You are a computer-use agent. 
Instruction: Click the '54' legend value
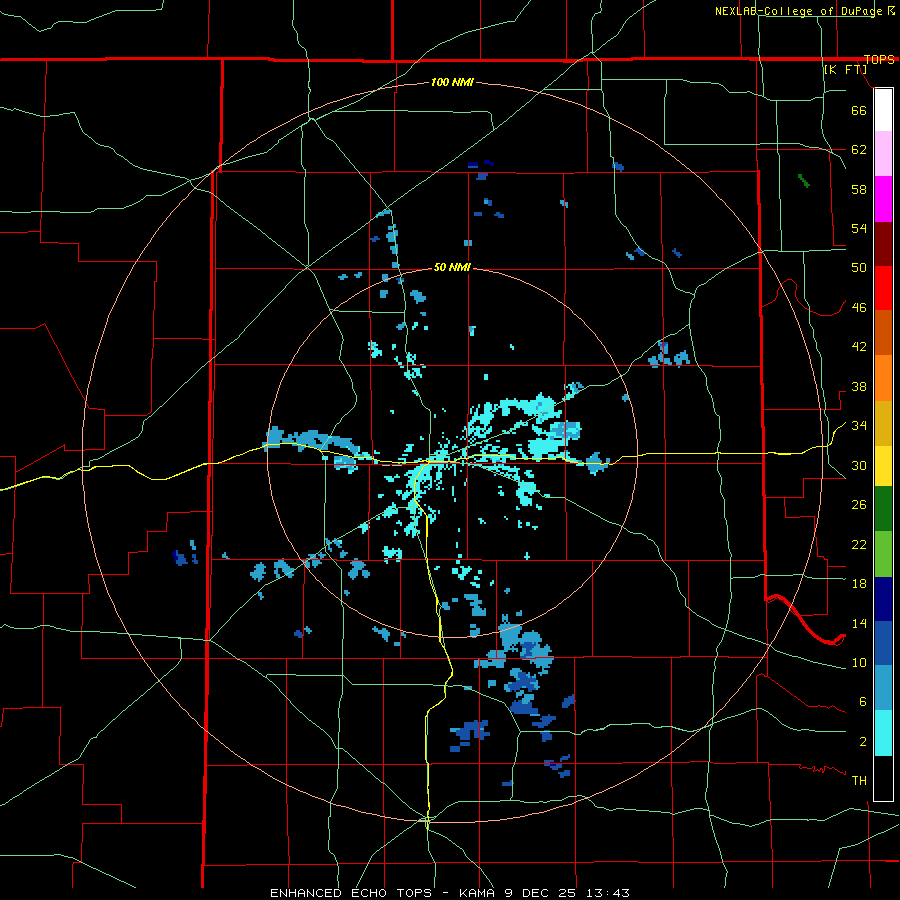point(859,228)
